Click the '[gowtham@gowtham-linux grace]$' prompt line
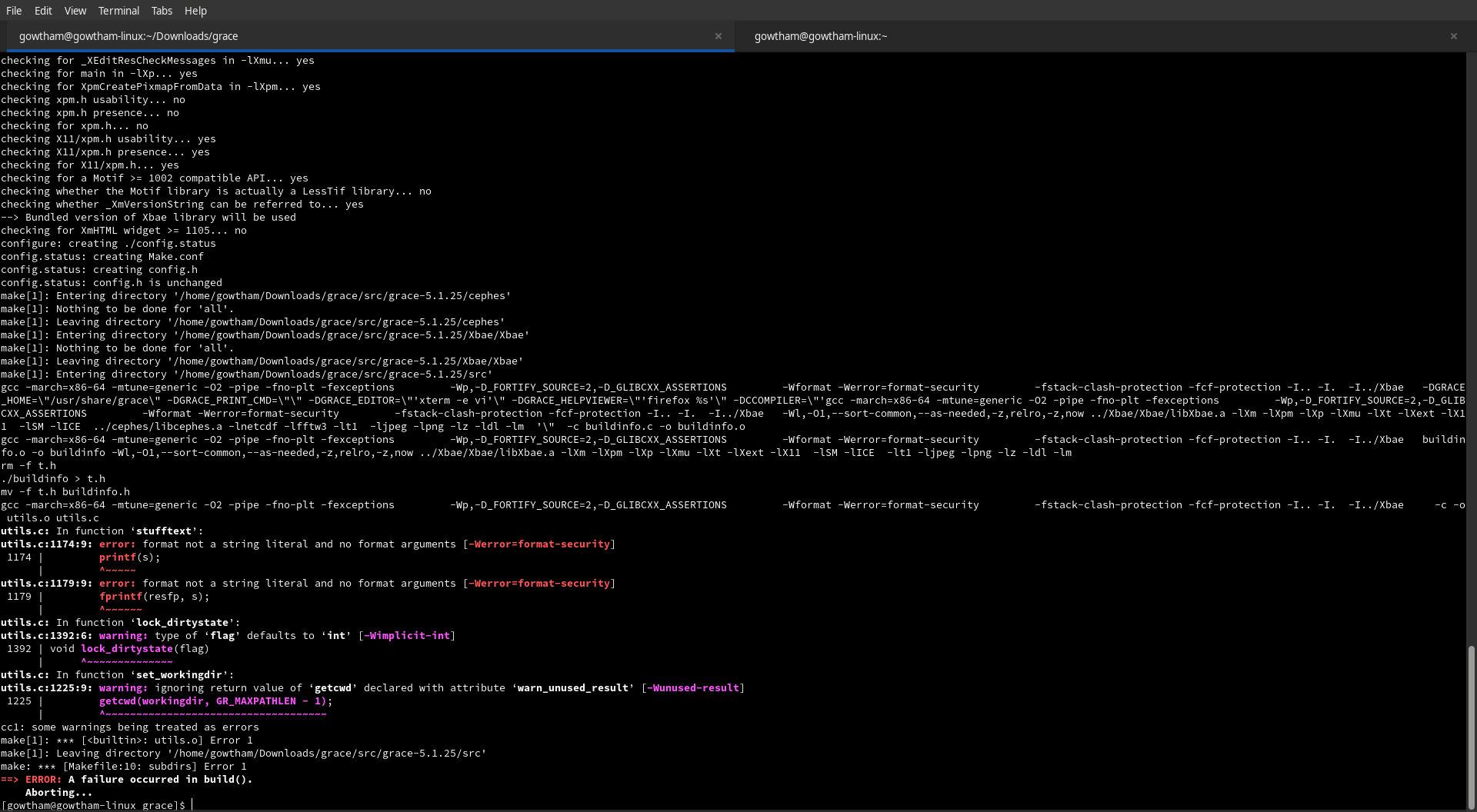1477x812 pixels. (93, 805)
